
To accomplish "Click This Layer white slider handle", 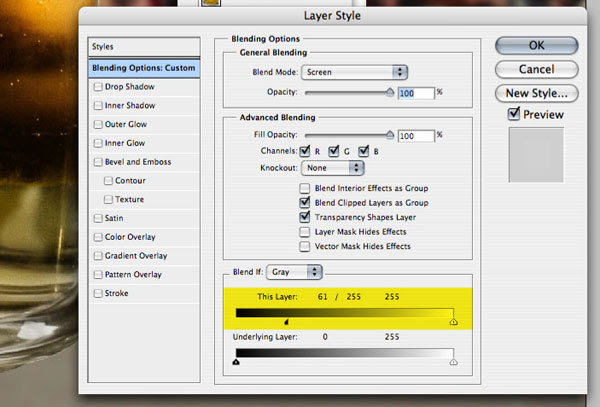I will click(453, 322).
